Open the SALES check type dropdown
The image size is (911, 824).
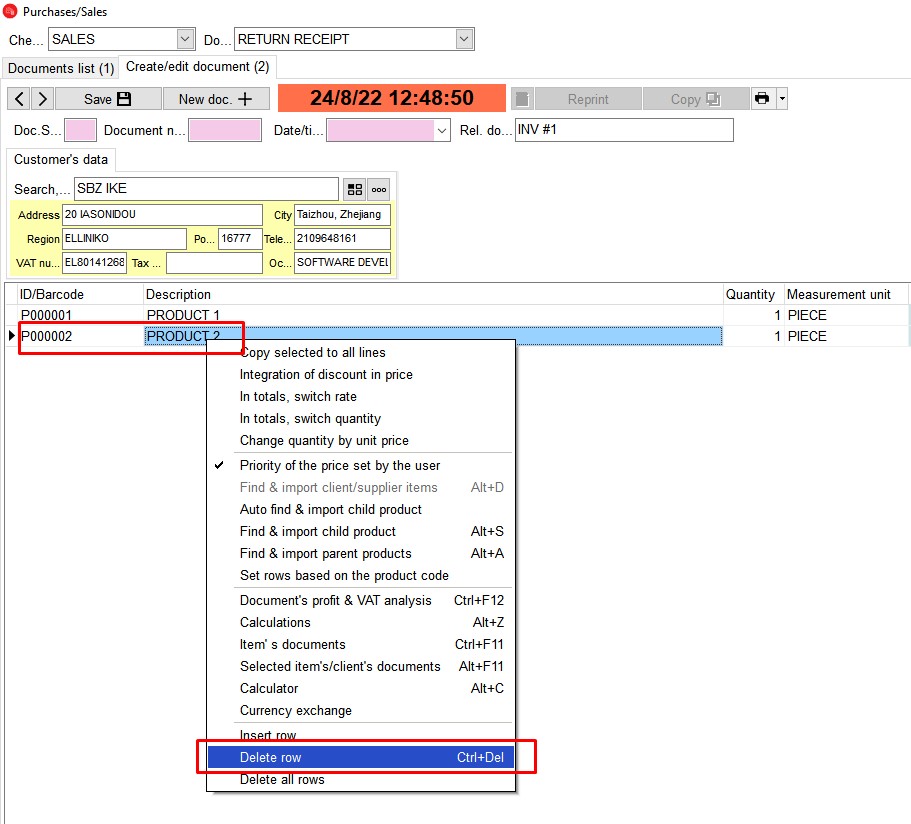185,39
